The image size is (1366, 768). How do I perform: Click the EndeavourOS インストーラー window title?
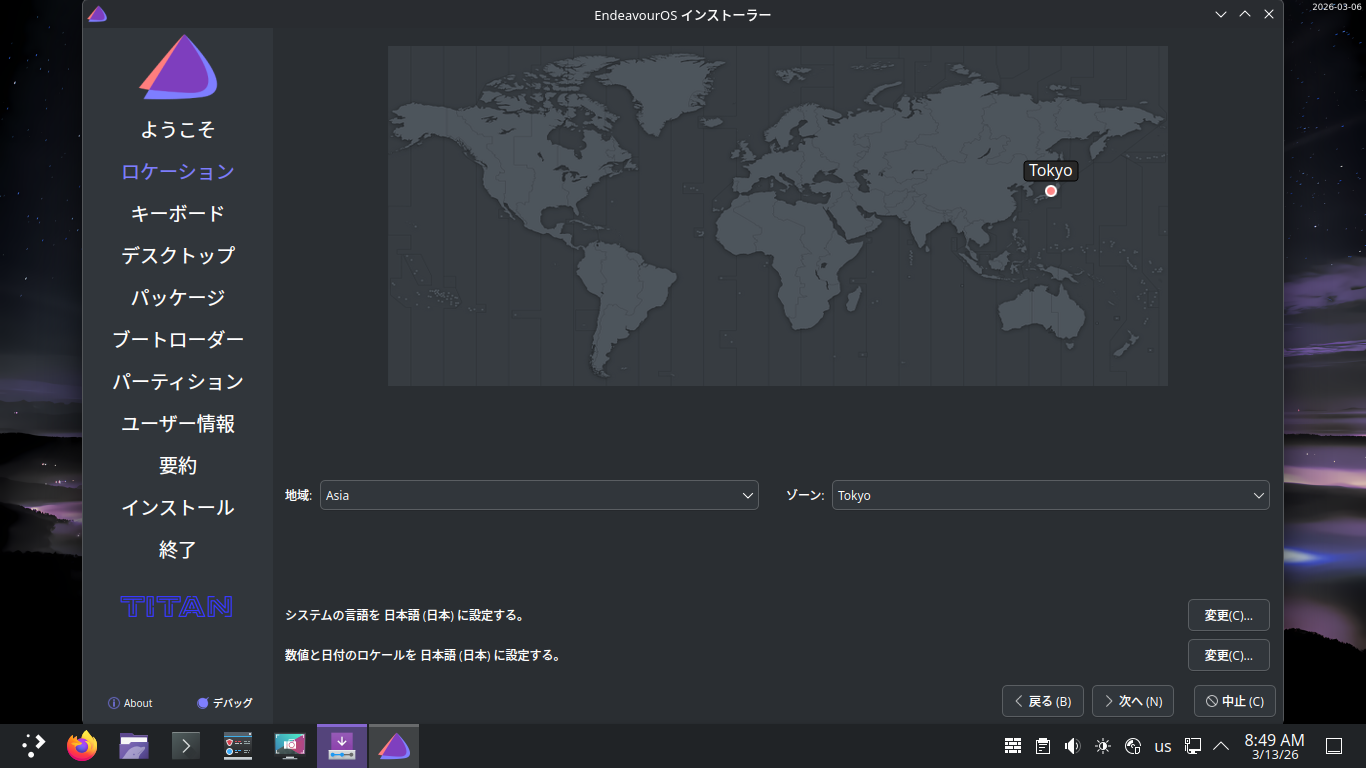click(683, 15)
